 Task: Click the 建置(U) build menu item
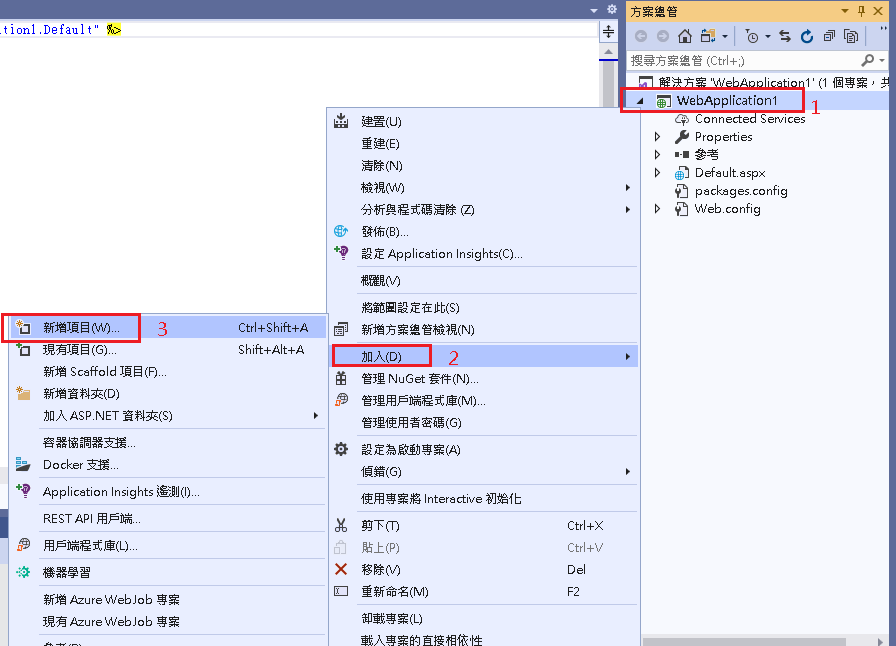pos(484,121)
